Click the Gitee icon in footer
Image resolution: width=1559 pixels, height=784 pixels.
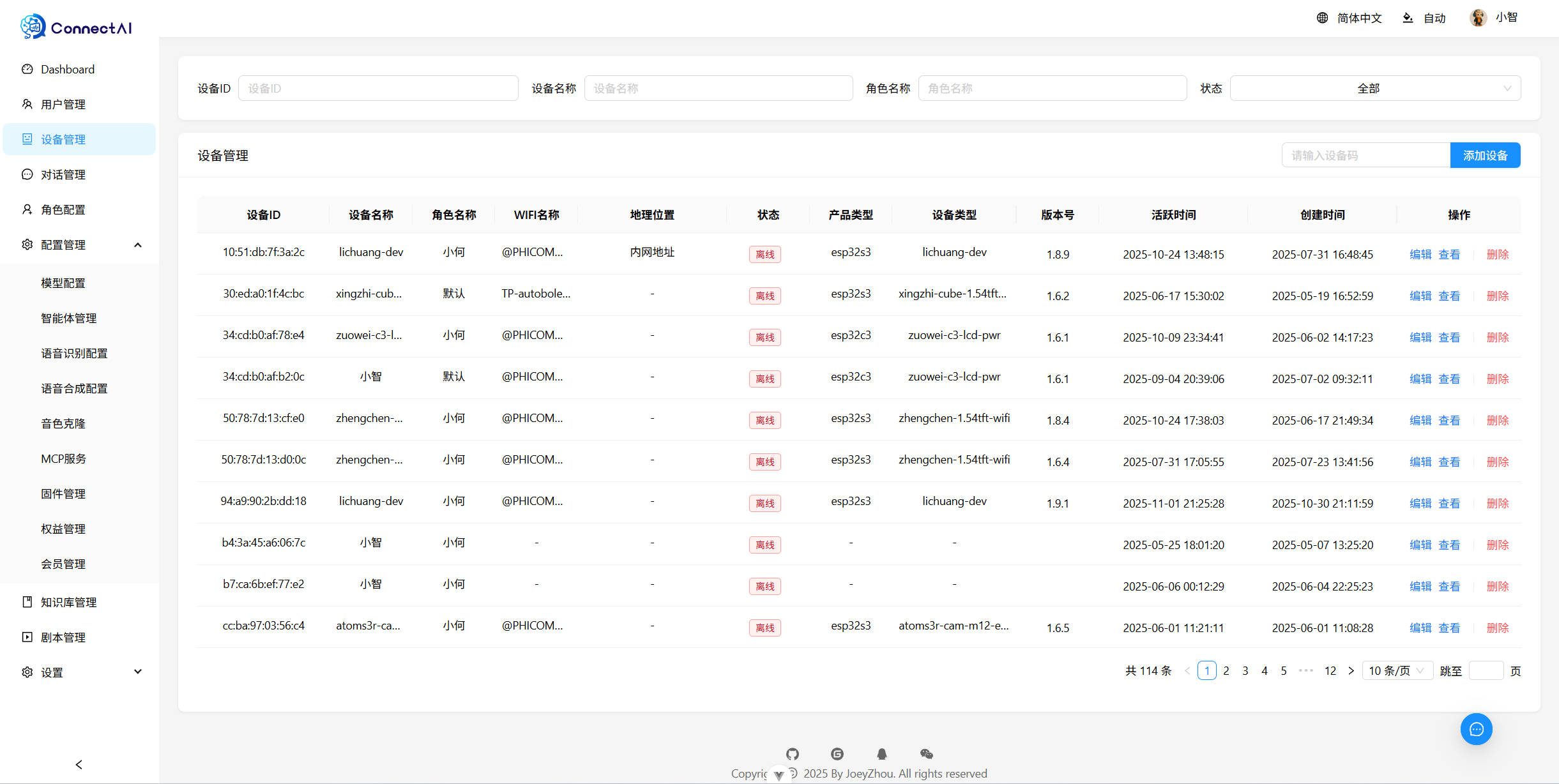tap(837, 754)
